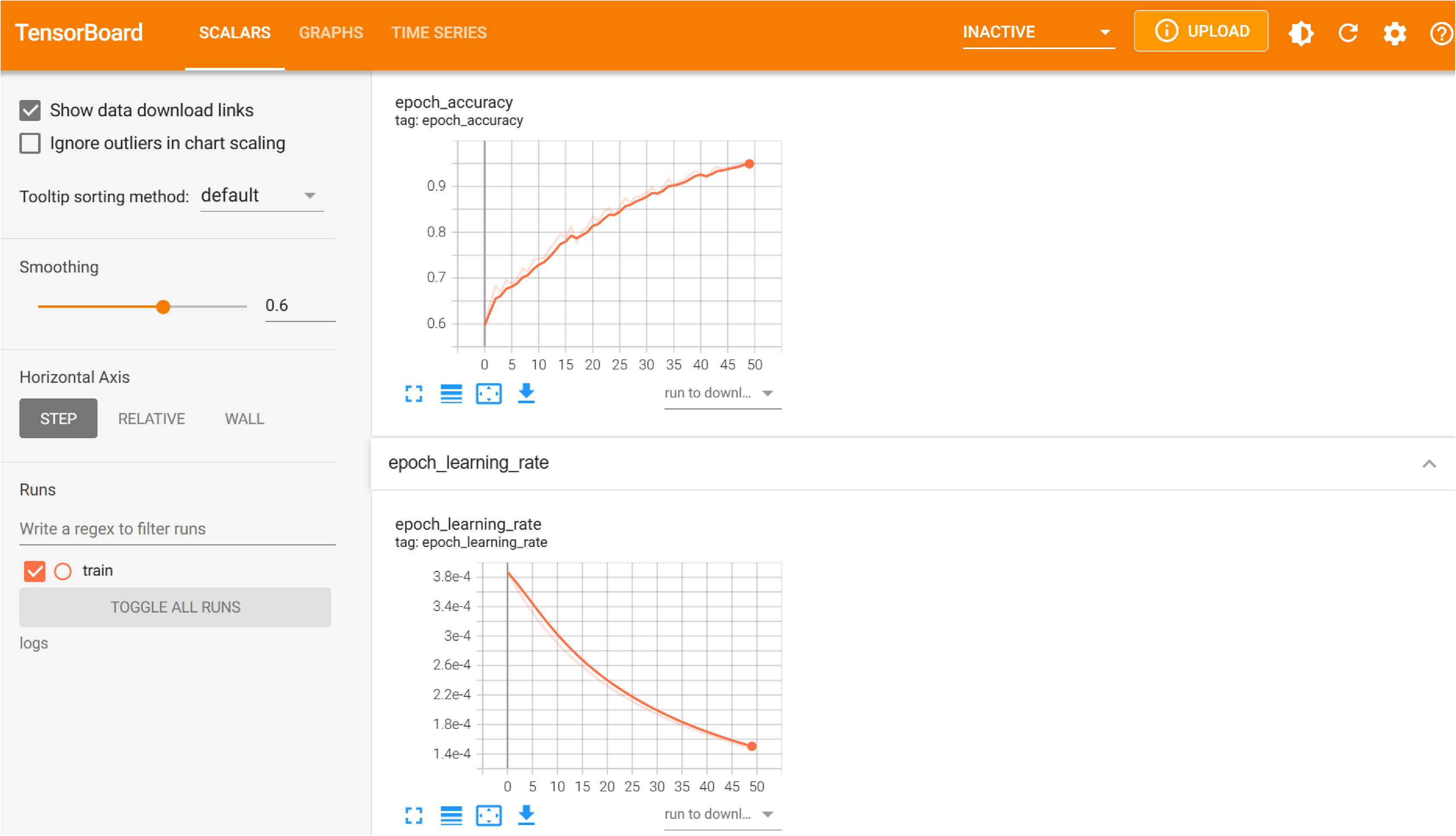Uncheck the train run checkbox
This screenshot has width=1456, height=836.
35,571
